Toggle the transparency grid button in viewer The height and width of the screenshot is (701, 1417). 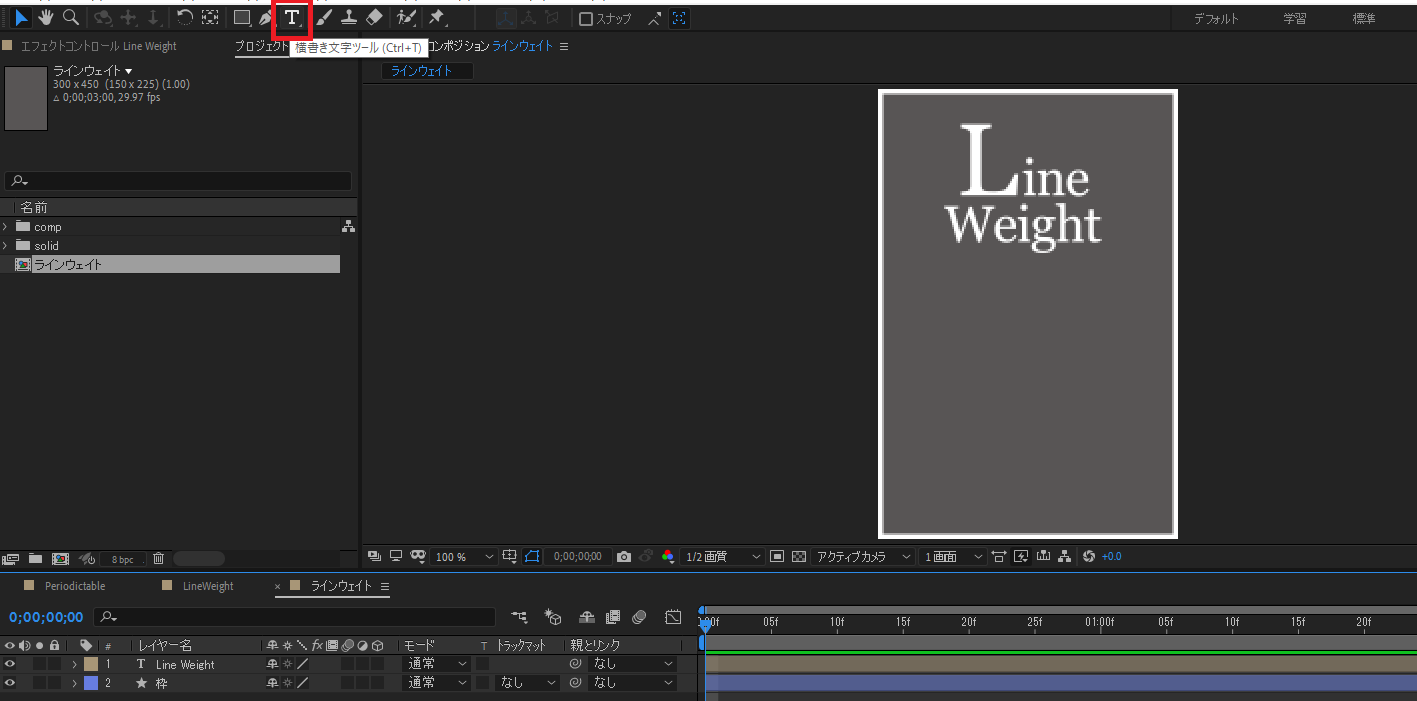[x=799, y=556]
